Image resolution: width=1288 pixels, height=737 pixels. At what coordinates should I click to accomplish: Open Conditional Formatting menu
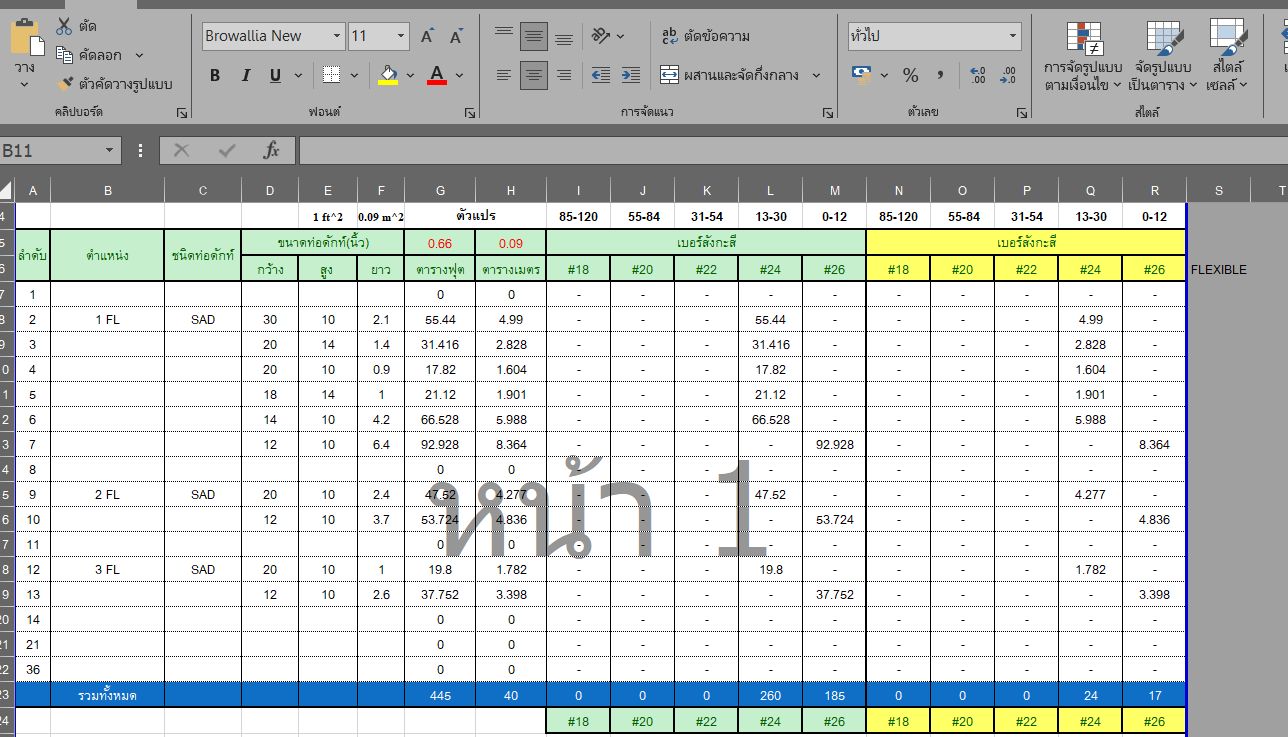click(x=1083, y=57)
